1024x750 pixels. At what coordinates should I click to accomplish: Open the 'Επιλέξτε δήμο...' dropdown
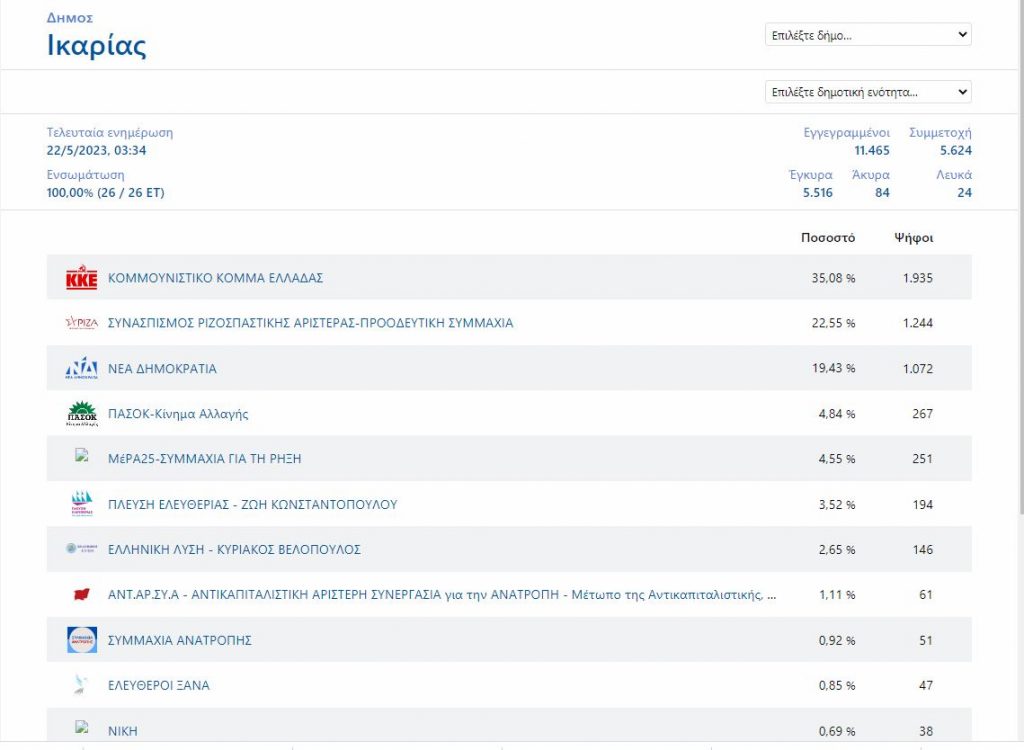[x=867, y=35]
